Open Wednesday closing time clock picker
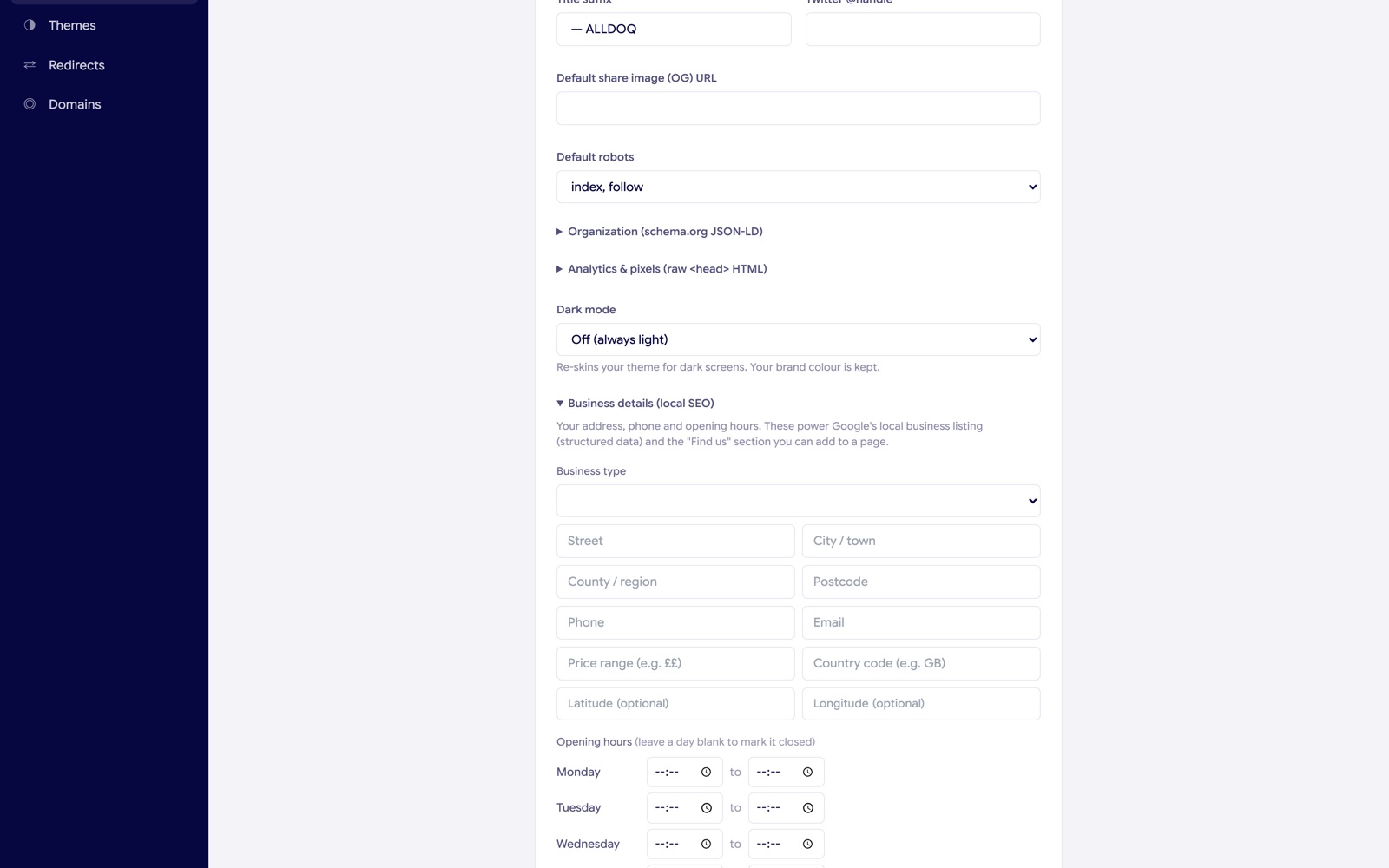1389x868 pixels. click(807, 844)
